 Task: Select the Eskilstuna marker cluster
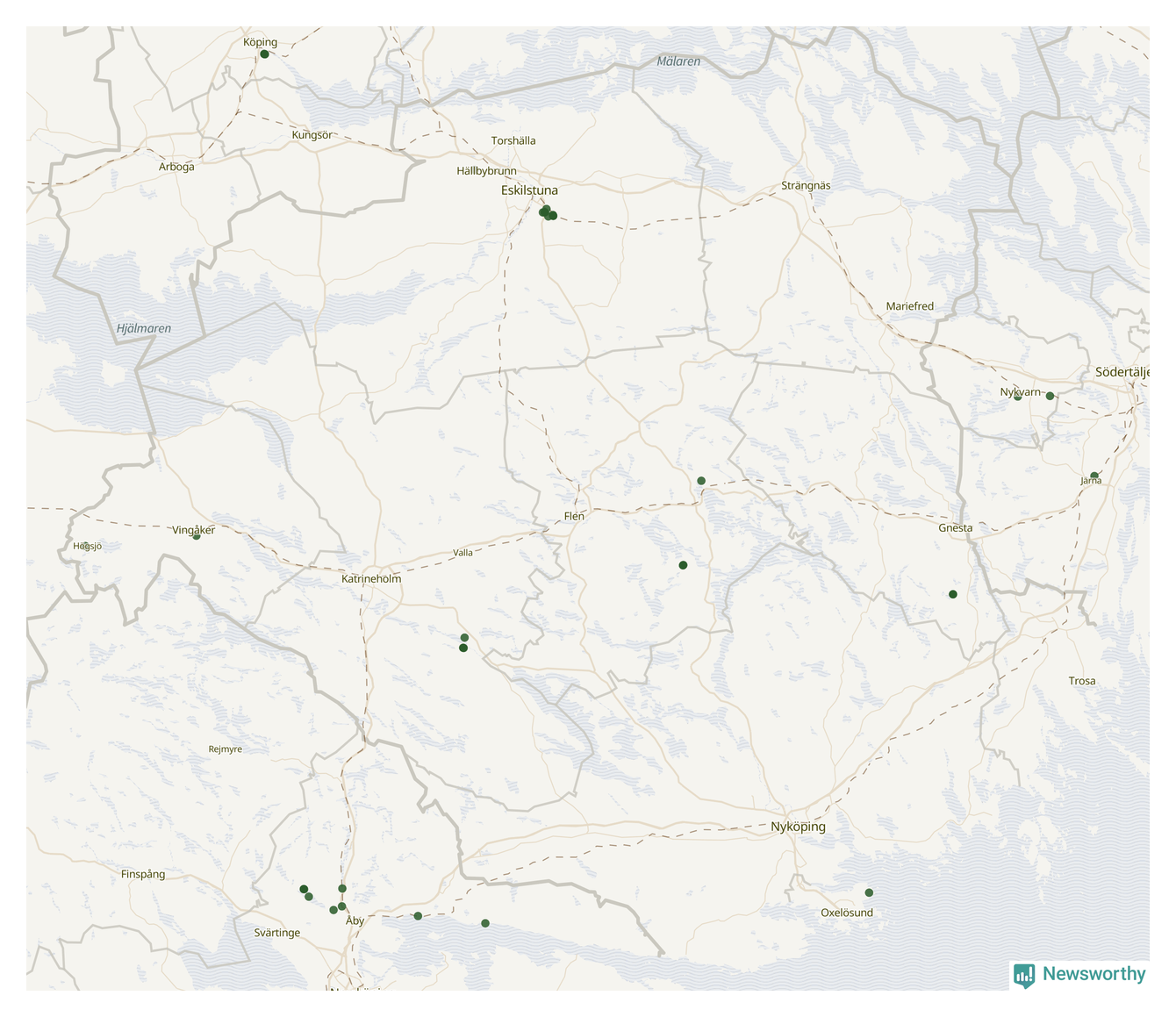tap(548, 212)
